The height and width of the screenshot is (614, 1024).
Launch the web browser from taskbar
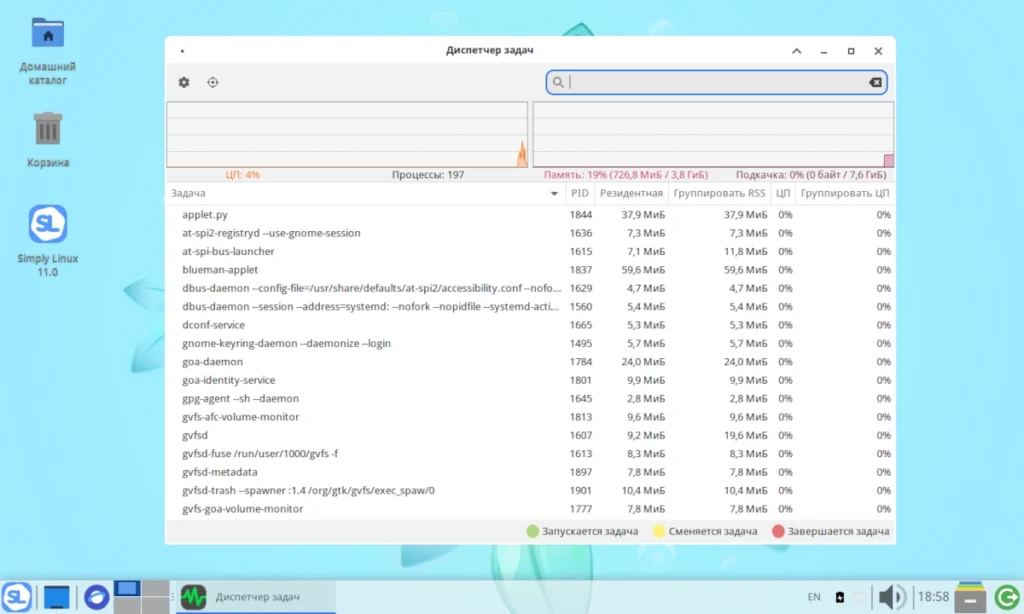(97, 597)
